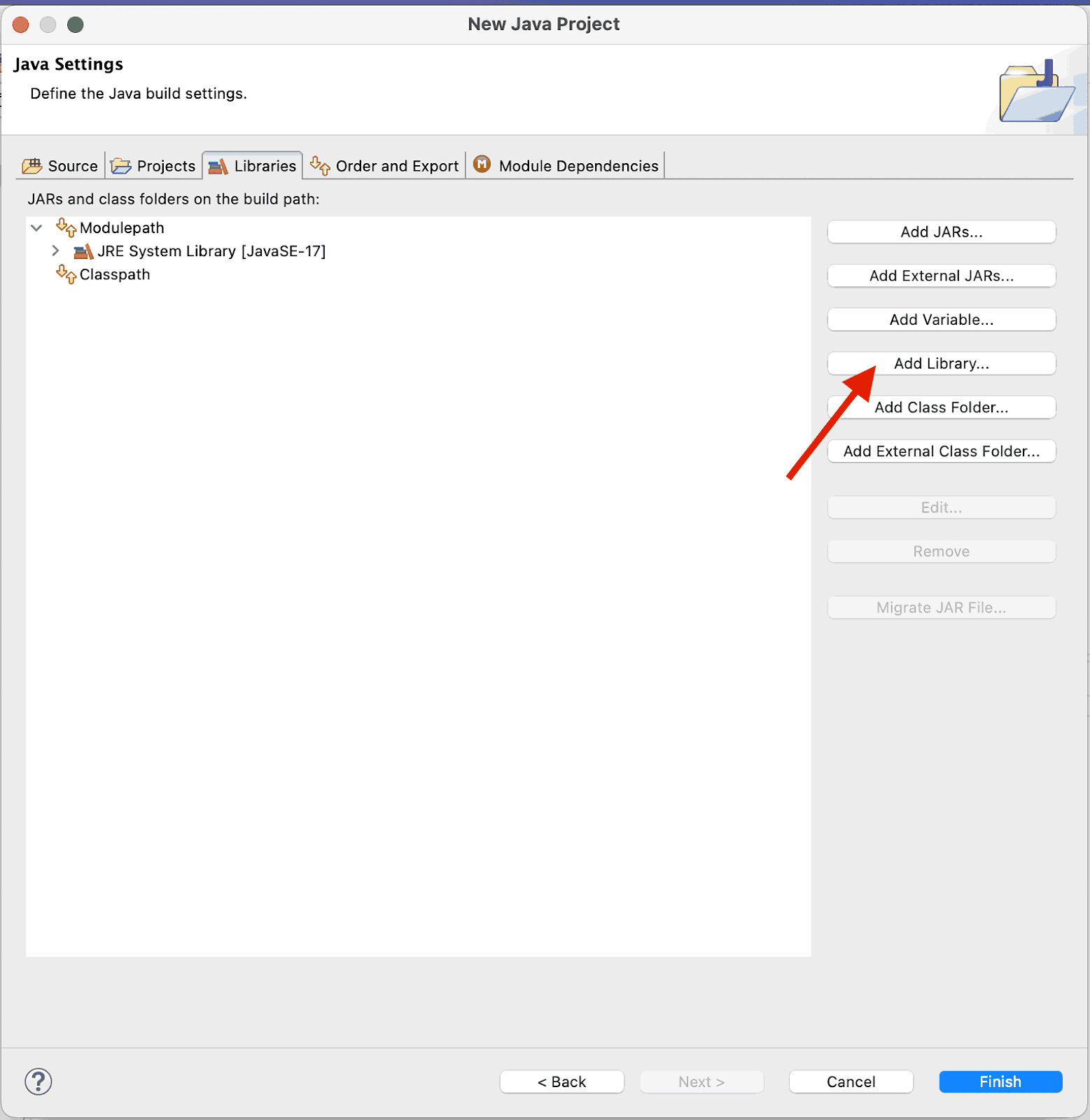
Task: Click the Modulepath node icon
Action: tap(66, 227)
